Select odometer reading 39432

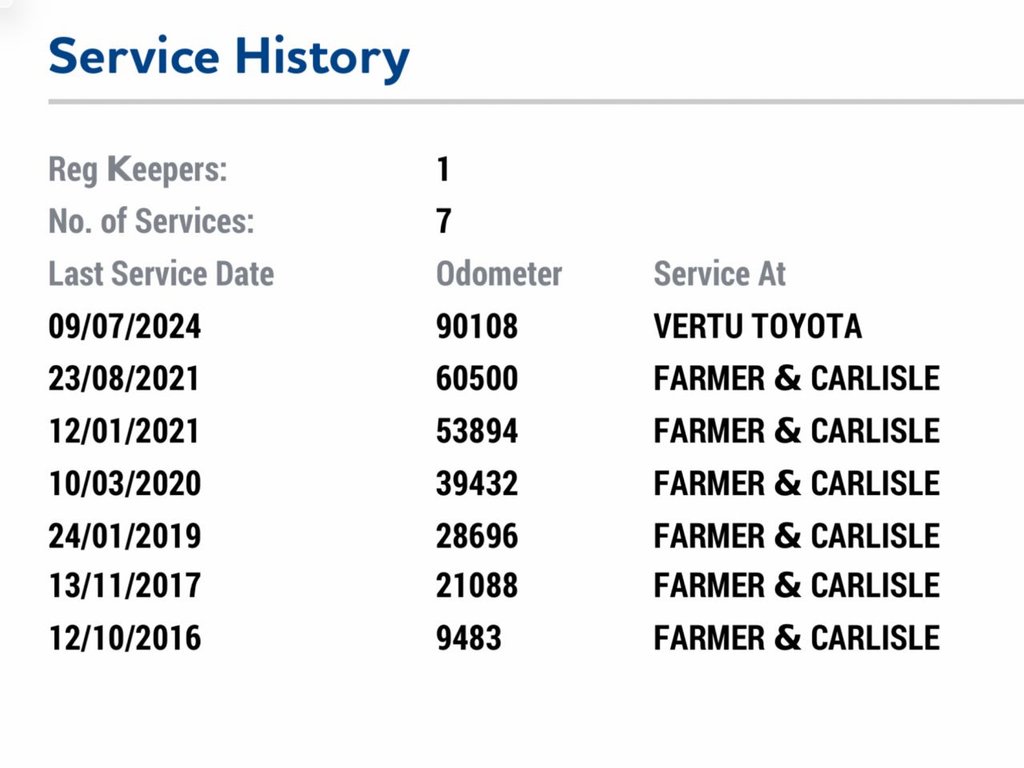(477, 483)
